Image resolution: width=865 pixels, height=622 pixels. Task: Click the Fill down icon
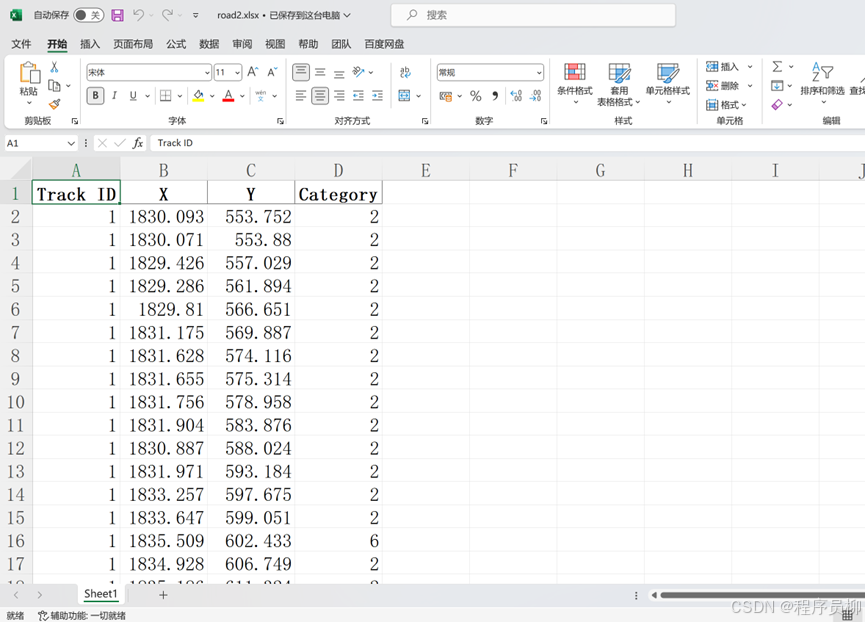tap(777, 85)
